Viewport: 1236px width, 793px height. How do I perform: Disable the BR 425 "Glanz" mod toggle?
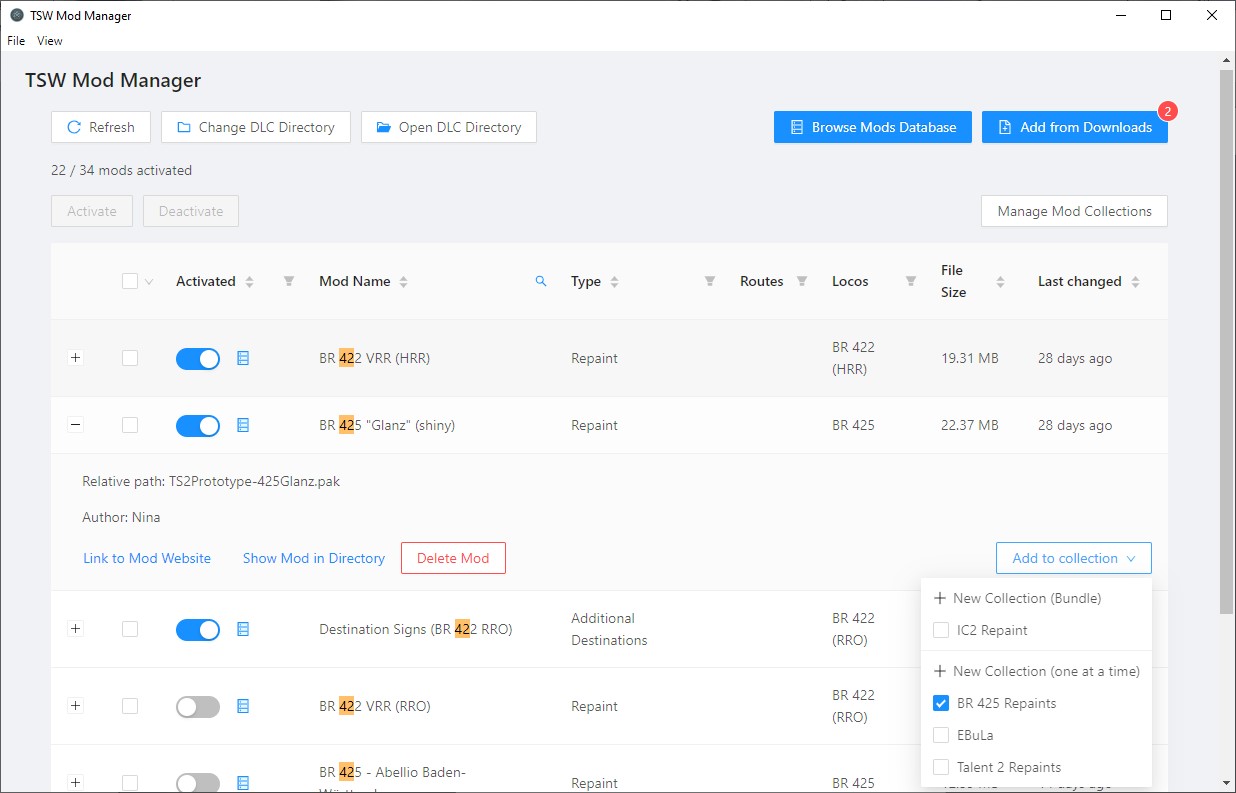tap(197, 426)
